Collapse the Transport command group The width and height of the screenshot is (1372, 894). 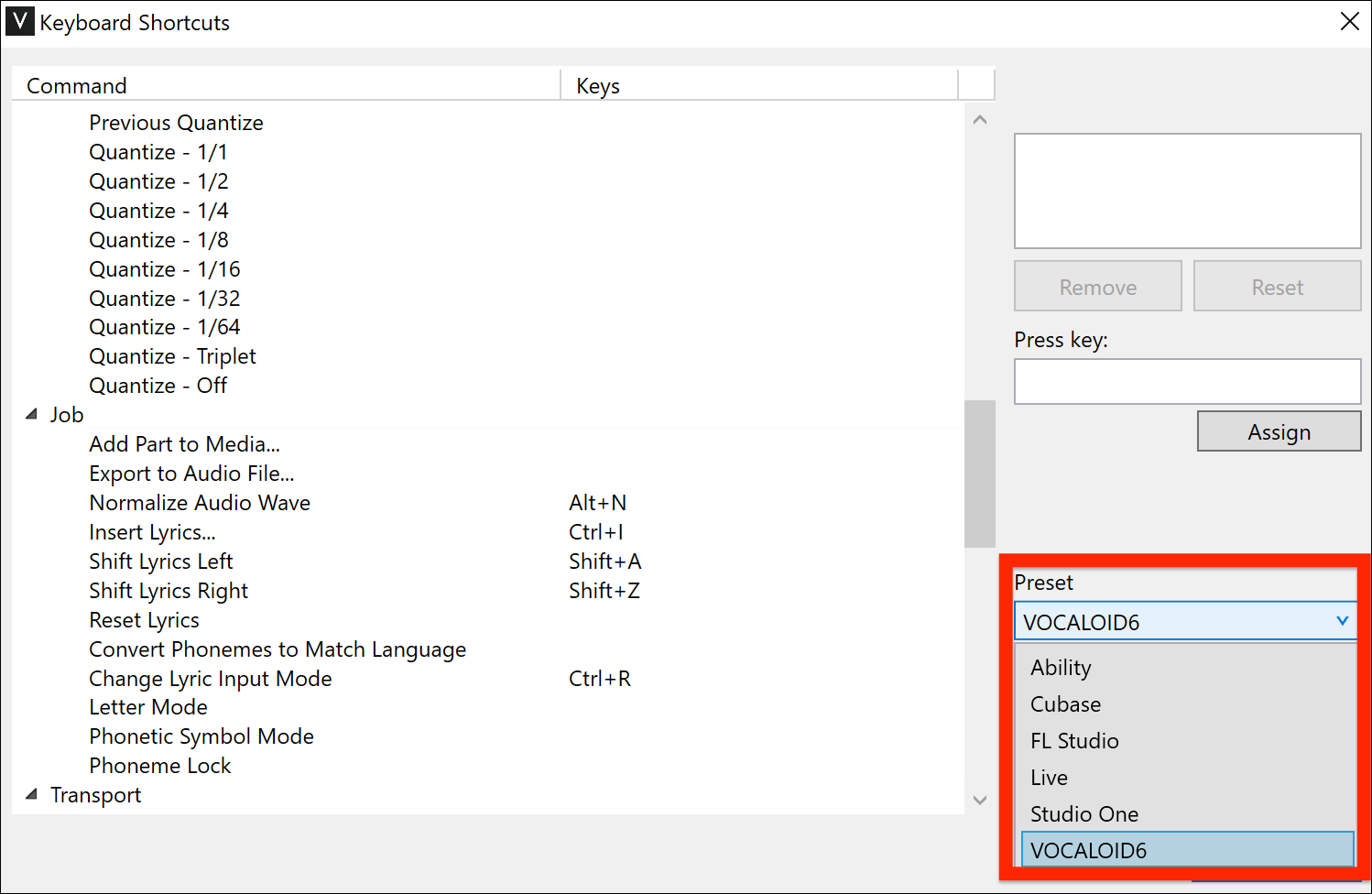click(x=30, y=795)
